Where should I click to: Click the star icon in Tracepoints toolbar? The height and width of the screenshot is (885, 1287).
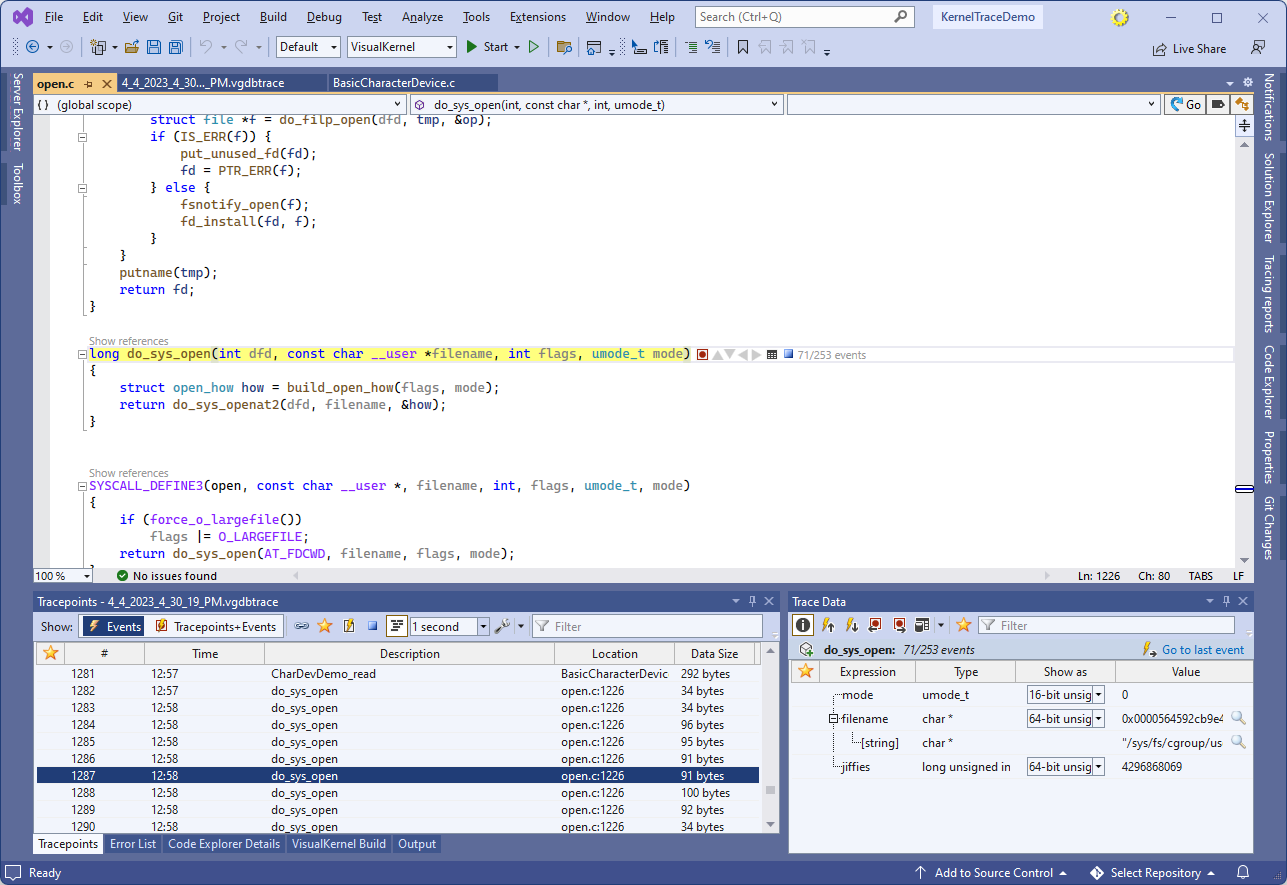(324, 626)
